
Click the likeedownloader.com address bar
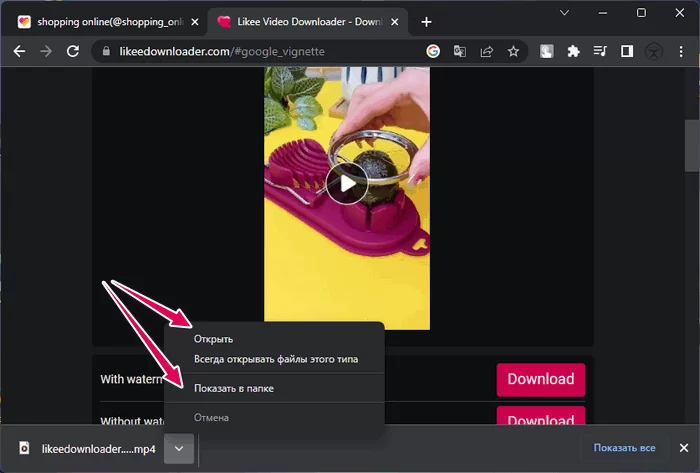260,50
